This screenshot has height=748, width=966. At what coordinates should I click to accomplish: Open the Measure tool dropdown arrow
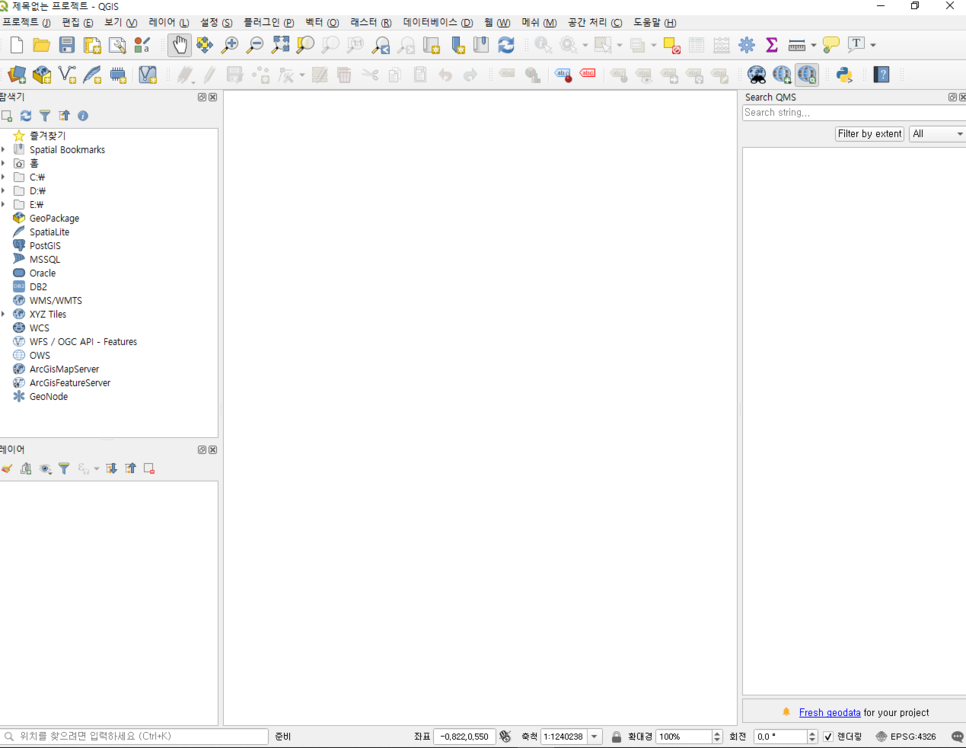pyautogui.click(x=813, y=45)
